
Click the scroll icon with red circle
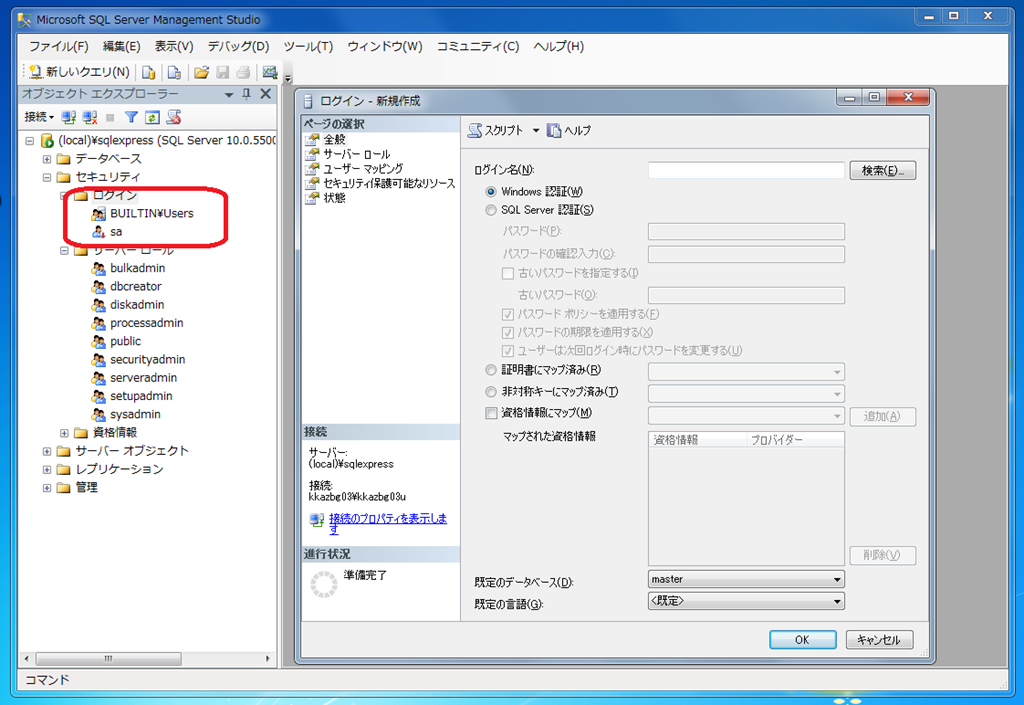(174, 118)
